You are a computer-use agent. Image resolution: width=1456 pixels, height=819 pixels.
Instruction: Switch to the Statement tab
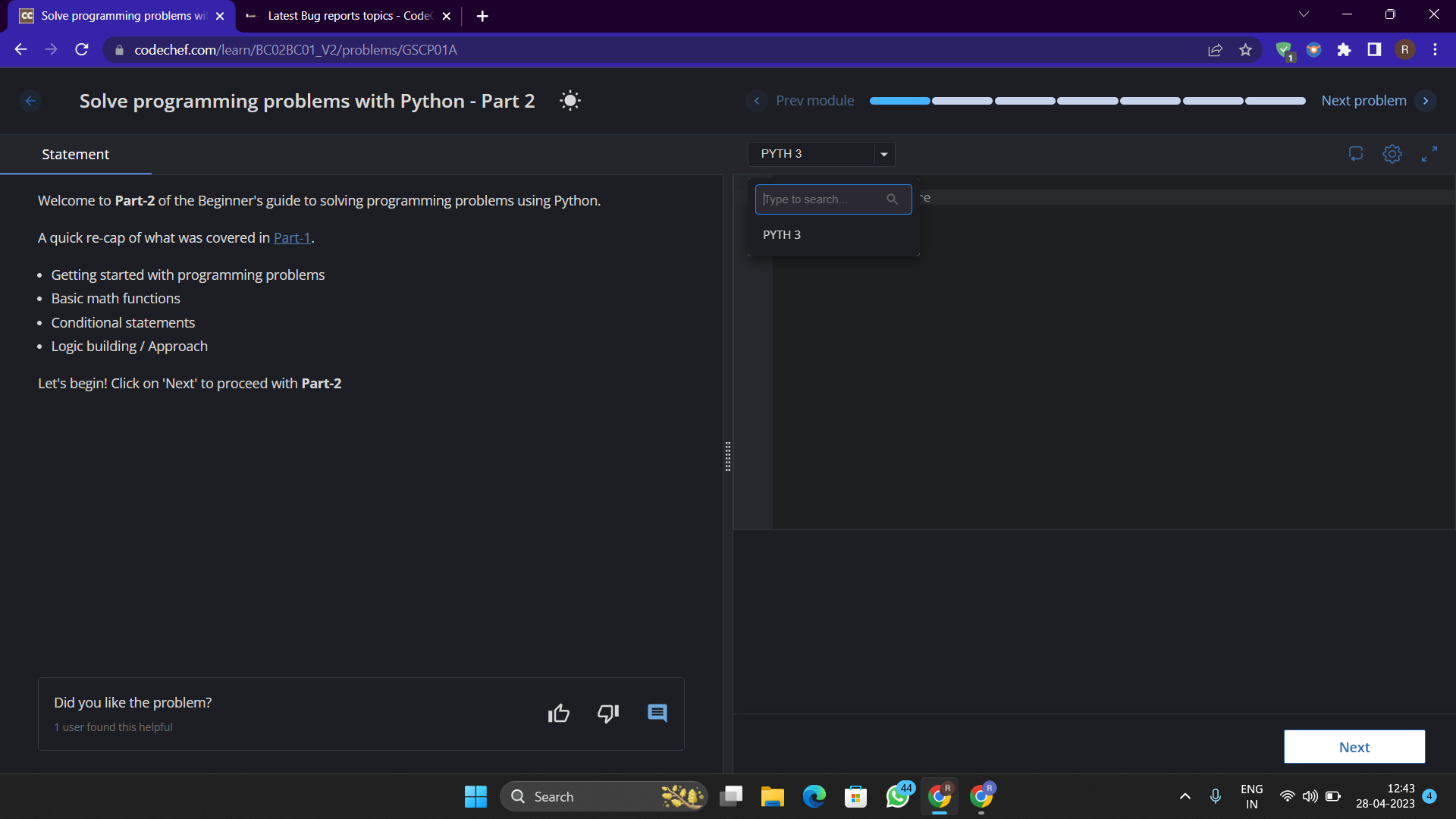[x=75, y=155]
